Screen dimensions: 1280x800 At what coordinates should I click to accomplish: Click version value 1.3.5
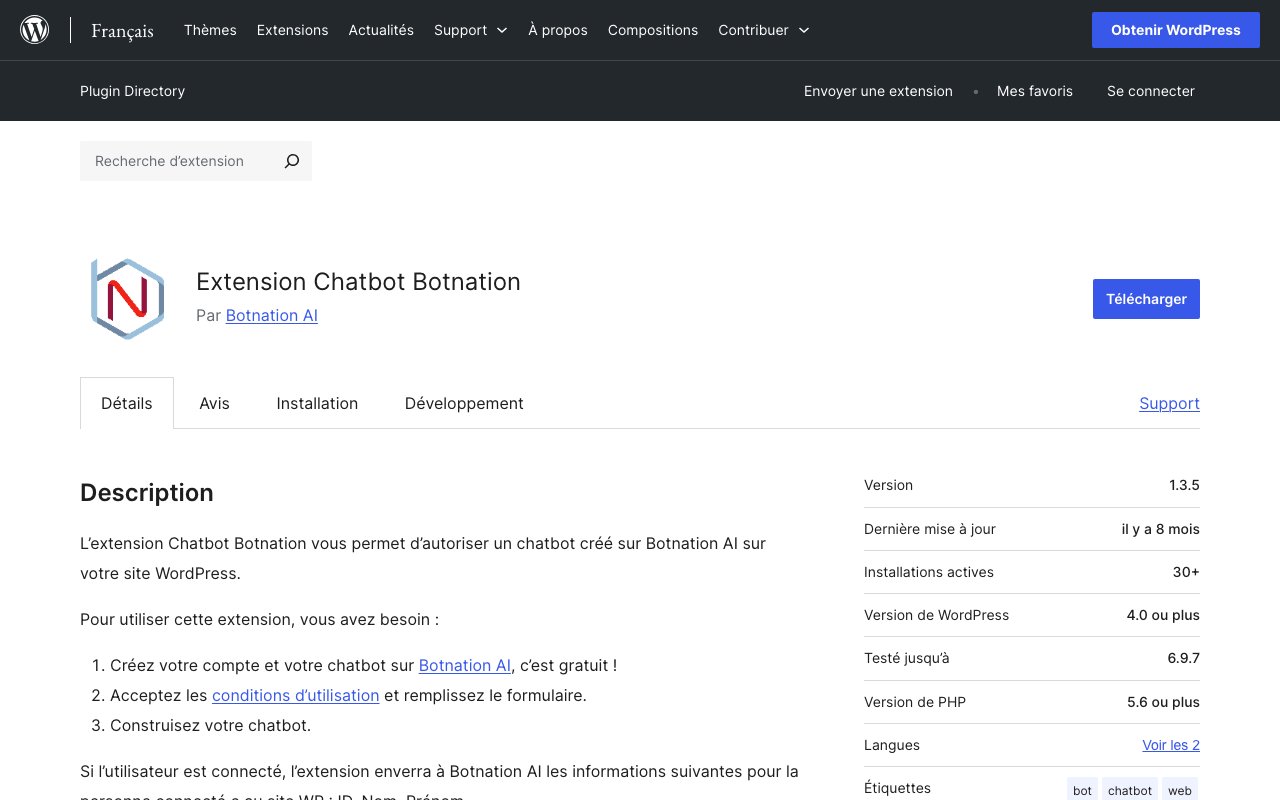[1184, 485]
